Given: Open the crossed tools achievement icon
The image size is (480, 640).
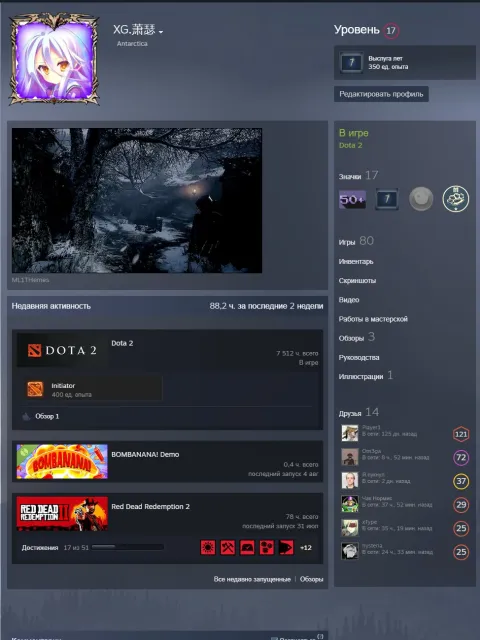Looking at the screenshot, I should [227, 547].
